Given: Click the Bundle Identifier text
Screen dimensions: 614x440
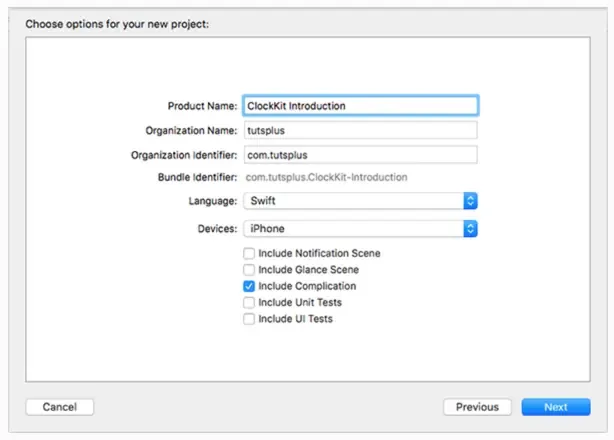Looking at the screenshot, I should (326, 177).
